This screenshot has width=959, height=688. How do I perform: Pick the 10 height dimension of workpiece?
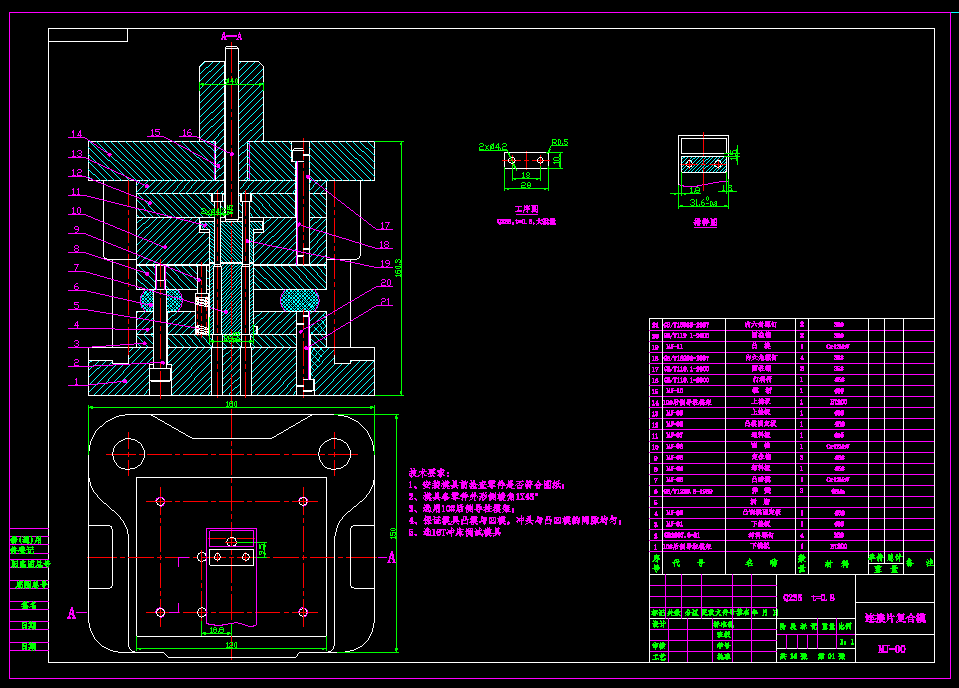557,160
